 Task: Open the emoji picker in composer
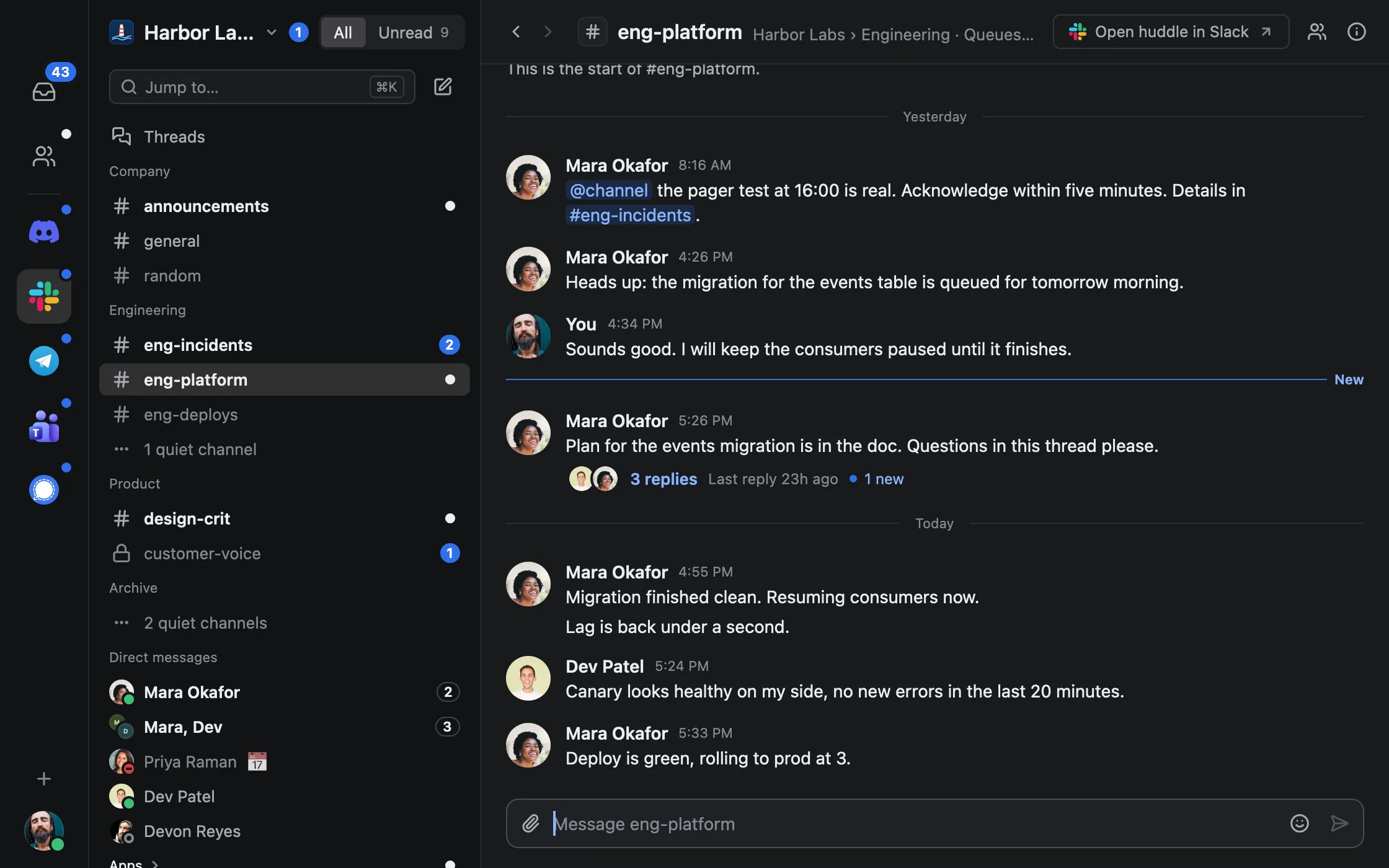click(1299, 823)
